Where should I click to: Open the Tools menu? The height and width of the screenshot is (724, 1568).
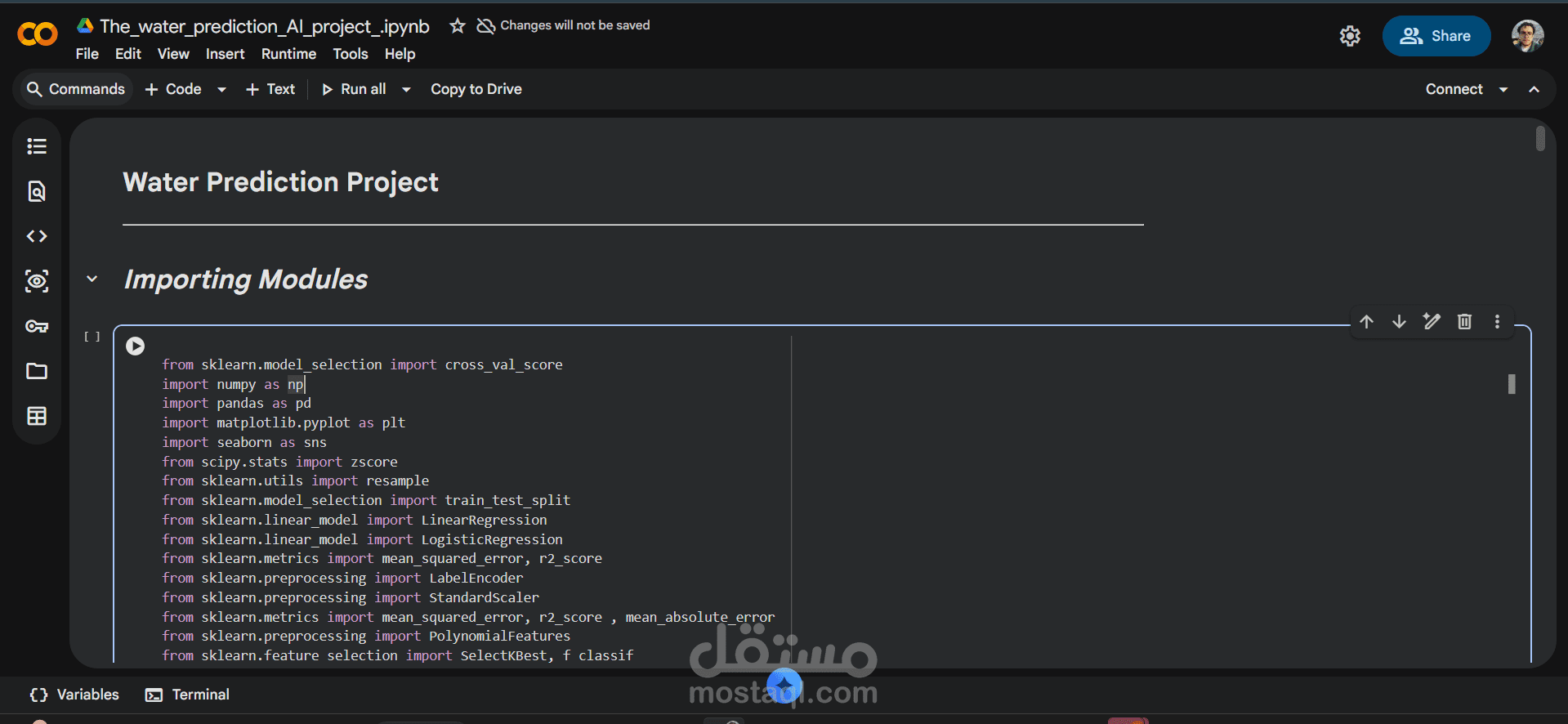click(x=351, y=54)
